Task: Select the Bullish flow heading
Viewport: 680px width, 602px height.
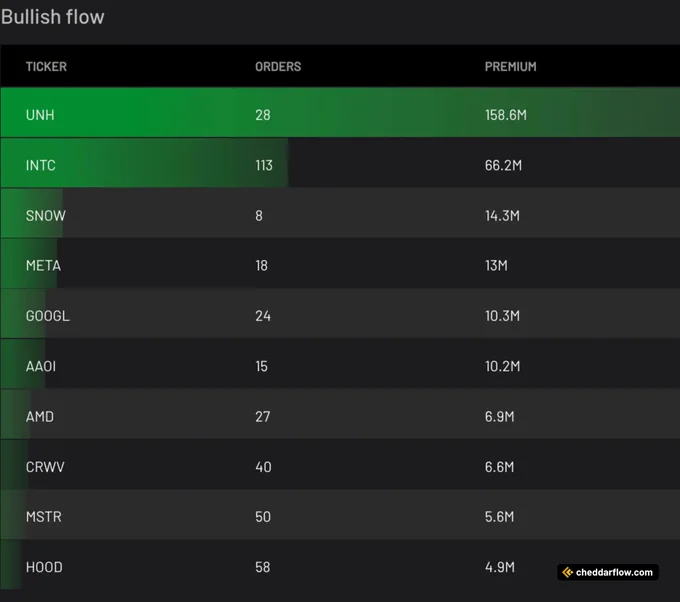Action: point(52,17)
